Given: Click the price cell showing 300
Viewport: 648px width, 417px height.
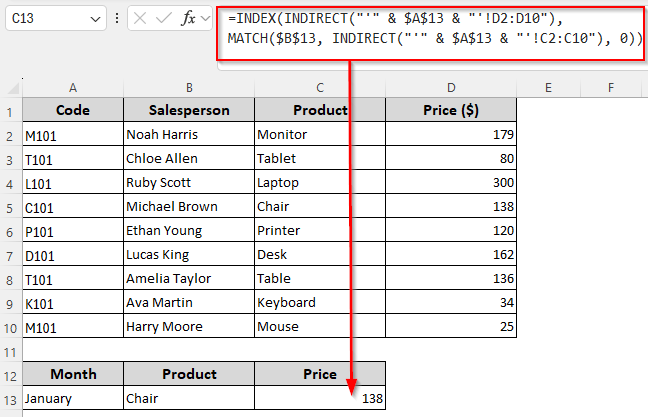Looking at the screenshot, I should (x=450, y=182).
